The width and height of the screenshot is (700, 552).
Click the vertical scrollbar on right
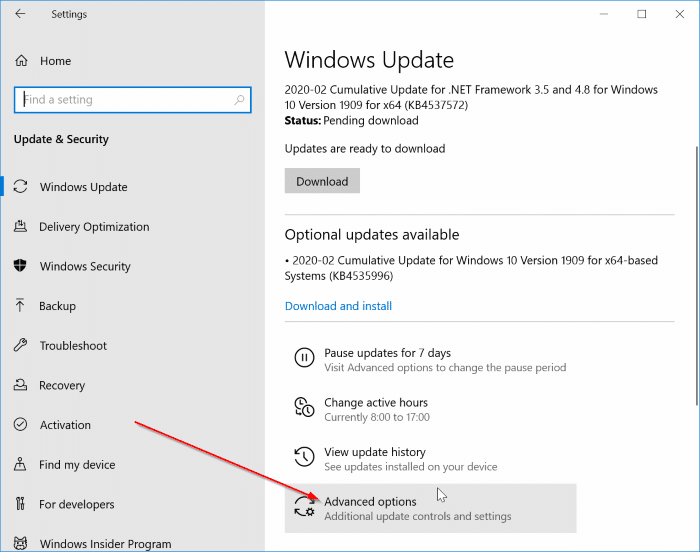coord(697,275)
